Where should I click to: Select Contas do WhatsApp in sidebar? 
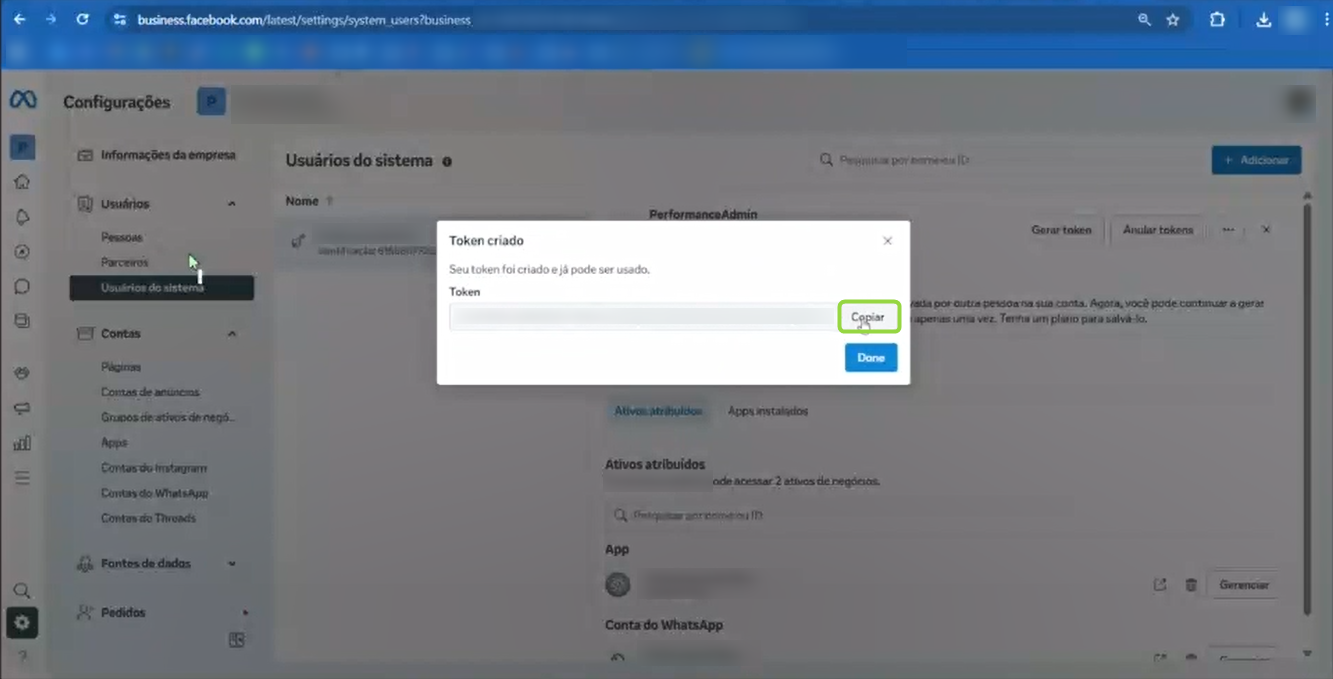point(154,493)
